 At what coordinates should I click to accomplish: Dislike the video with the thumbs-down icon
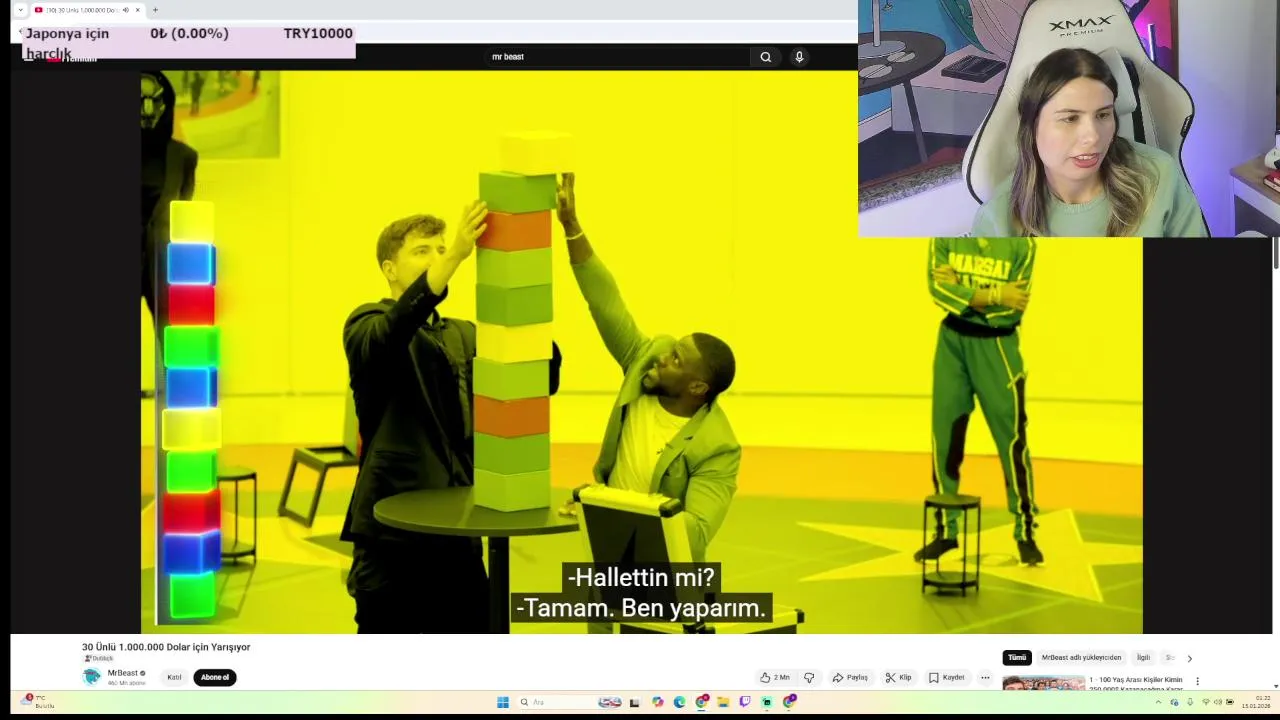pyautogui.click(x=809, y=677)
